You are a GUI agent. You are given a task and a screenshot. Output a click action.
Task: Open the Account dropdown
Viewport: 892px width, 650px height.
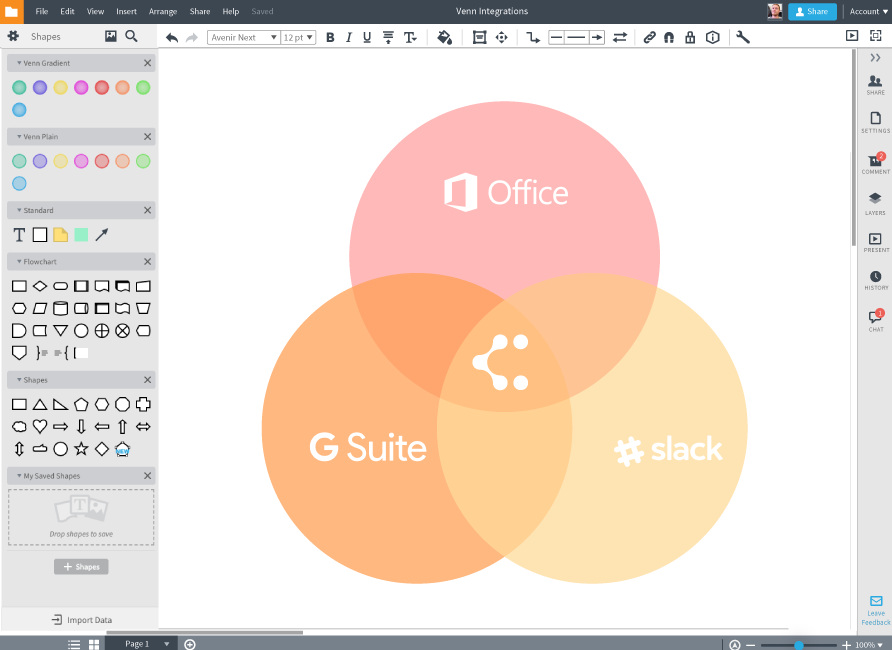(868, 11)
